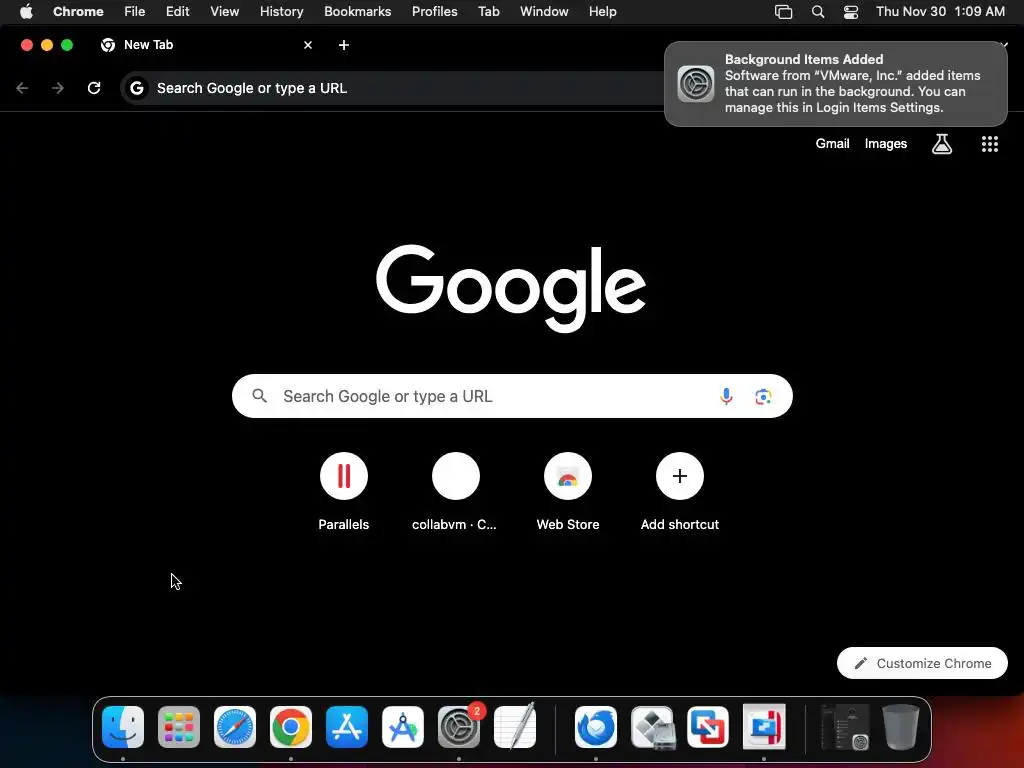This screenshot has width=1024, height=768.
Task: Open Parallels Desktop from the Dock
Action: (x=764, y=727)
